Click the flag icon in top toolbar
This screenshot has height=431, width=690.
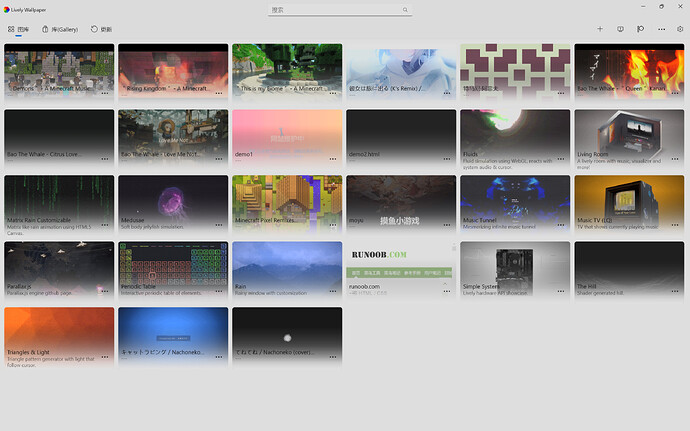pos(641,29)
